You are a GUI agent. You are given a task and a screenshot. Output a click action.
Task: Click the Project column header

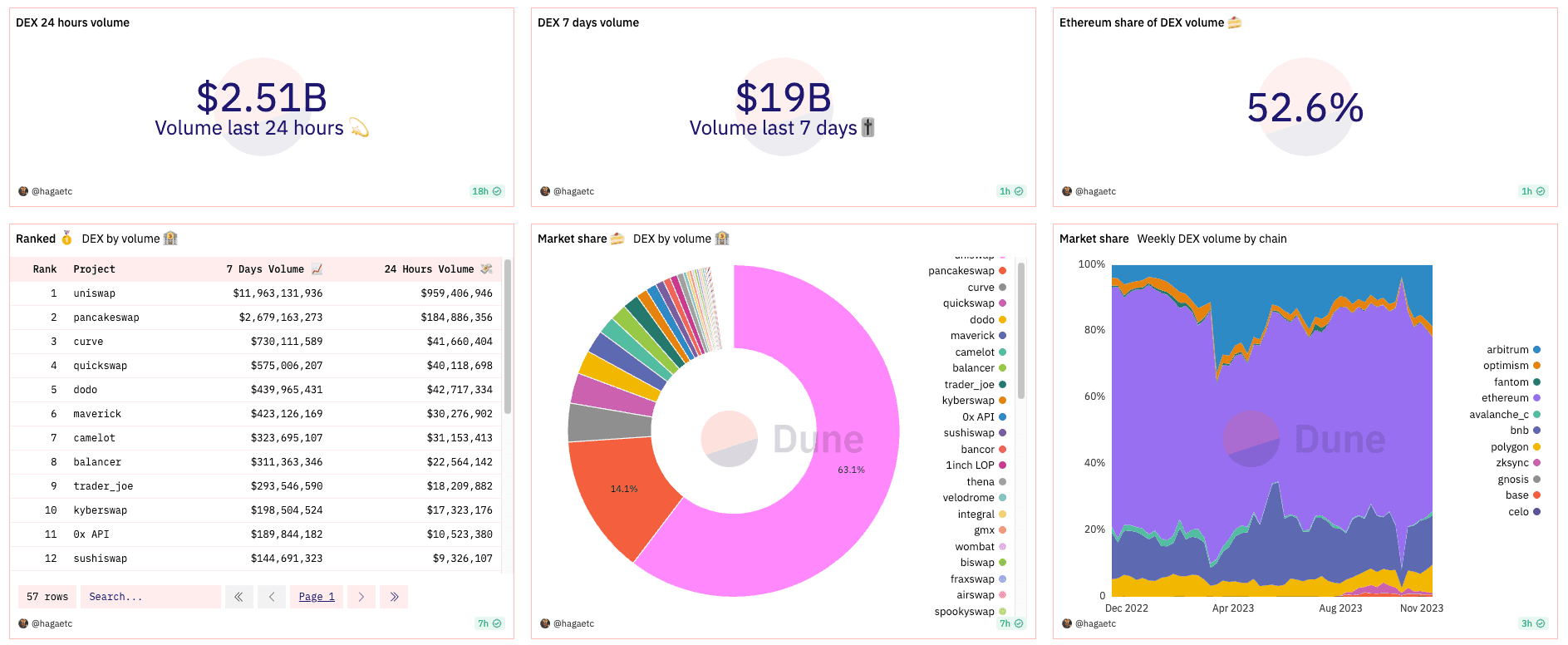pos(94,269)
